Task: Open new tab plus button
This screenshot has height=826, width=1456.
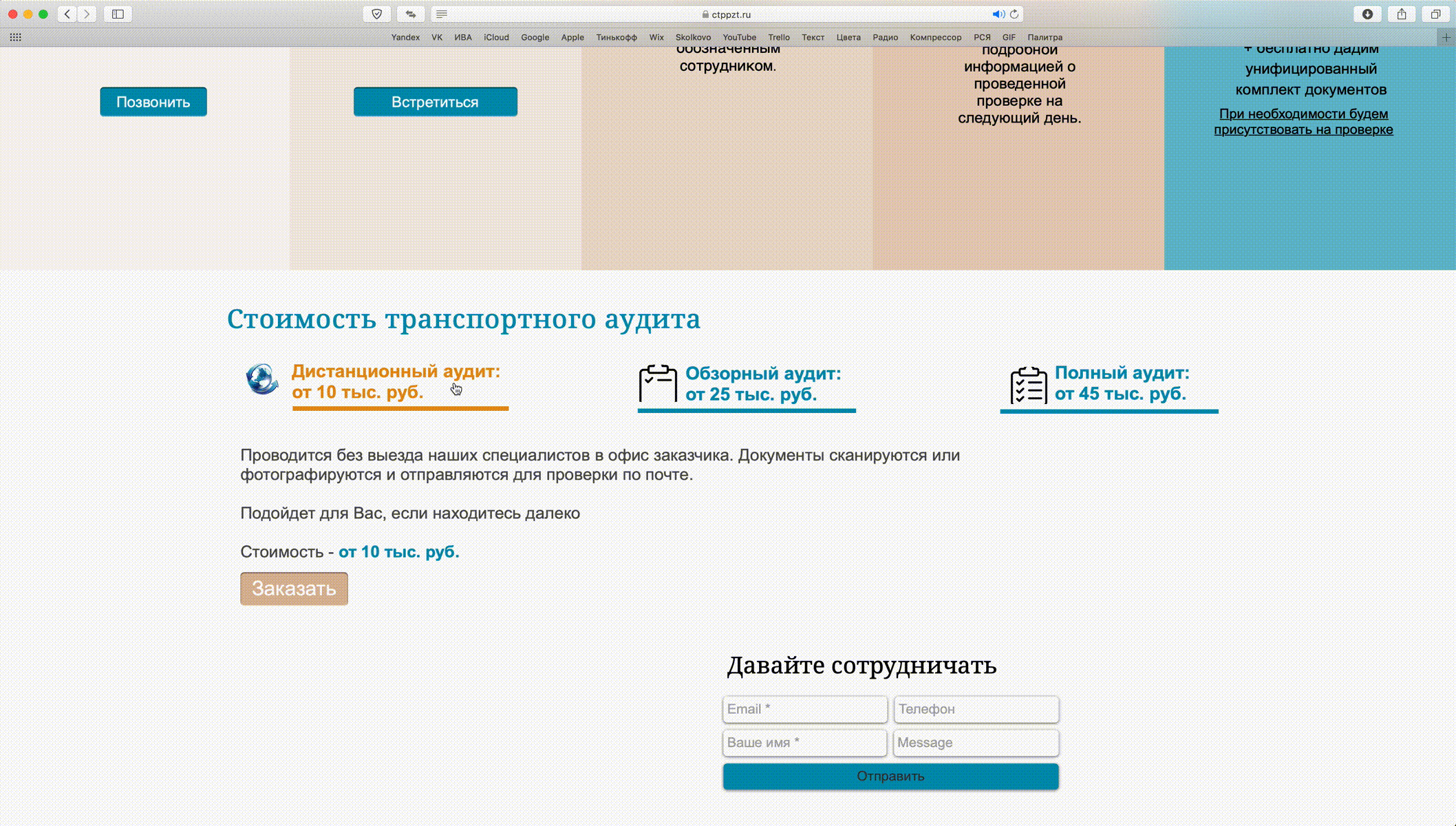Action: [x=1446, y=37]
